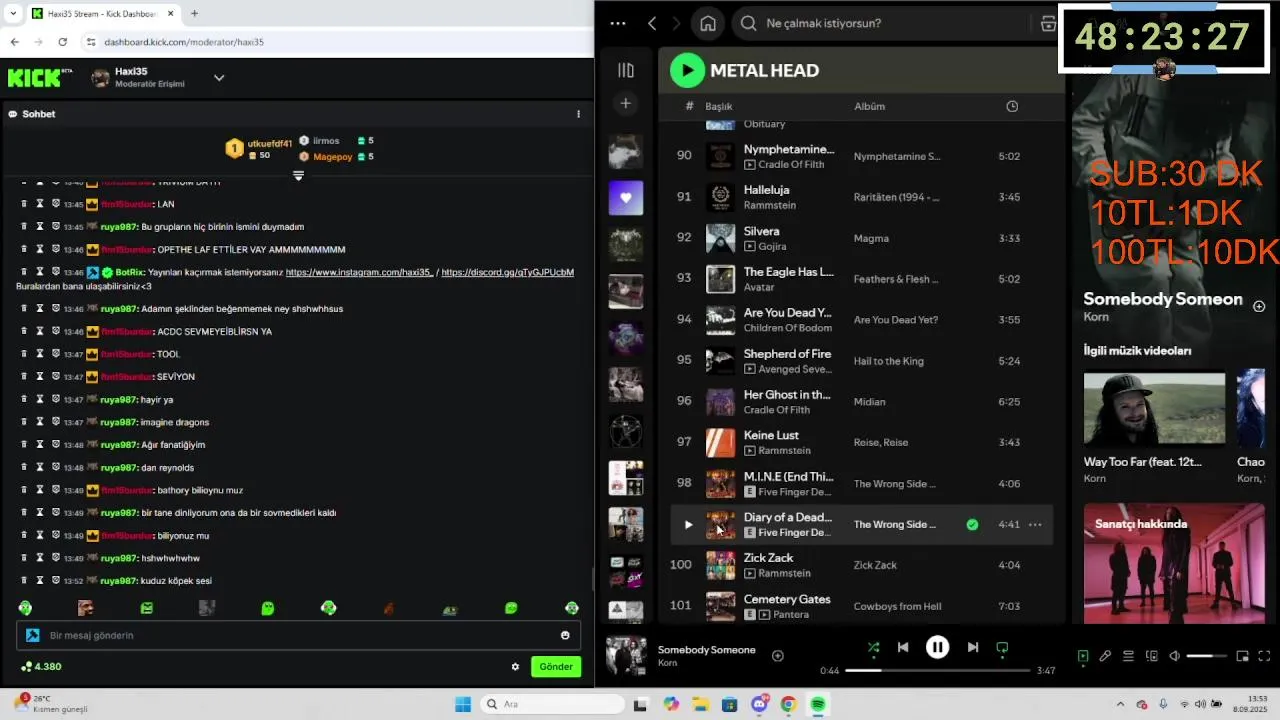The image size is (1280, 720).
Task: Send the chat message with Gönder
Action: coord(556,666)
